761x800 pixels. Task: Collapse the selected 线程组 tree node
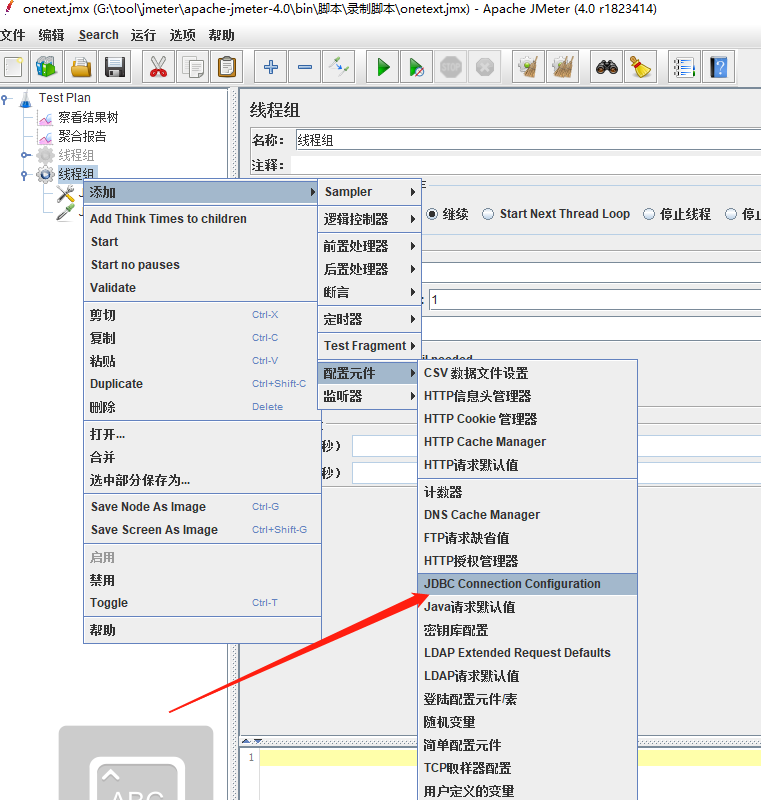(24, 174)
